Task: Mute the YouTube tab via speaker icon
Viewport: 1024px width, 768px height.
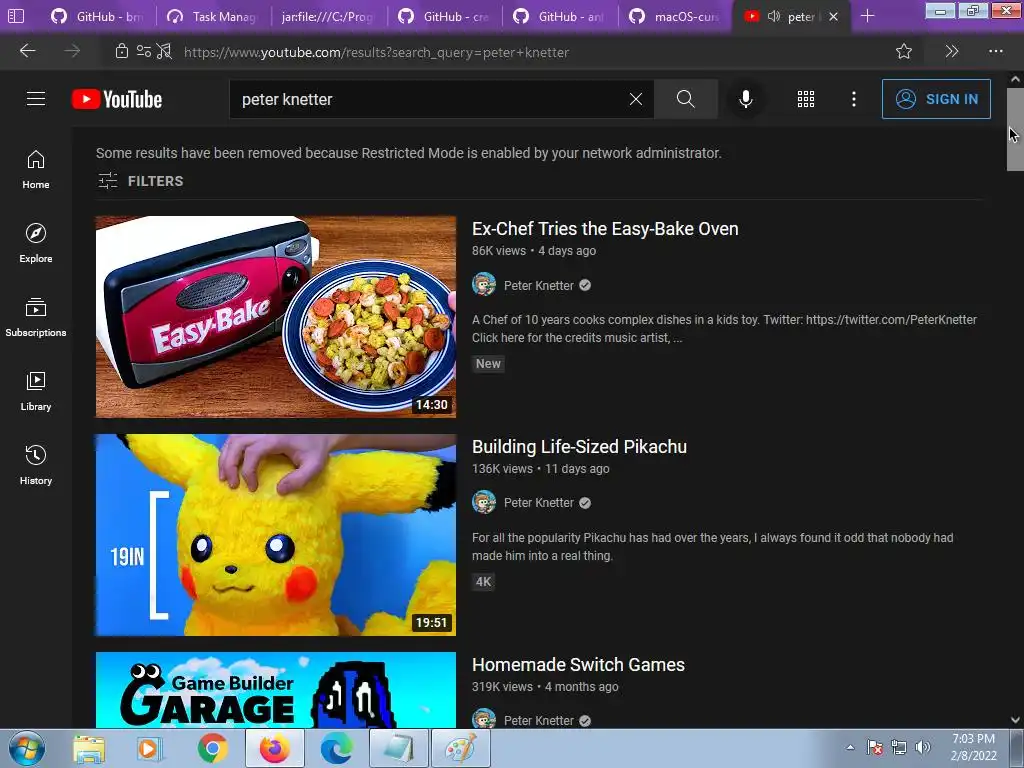Action: click(x=774, y=16)
